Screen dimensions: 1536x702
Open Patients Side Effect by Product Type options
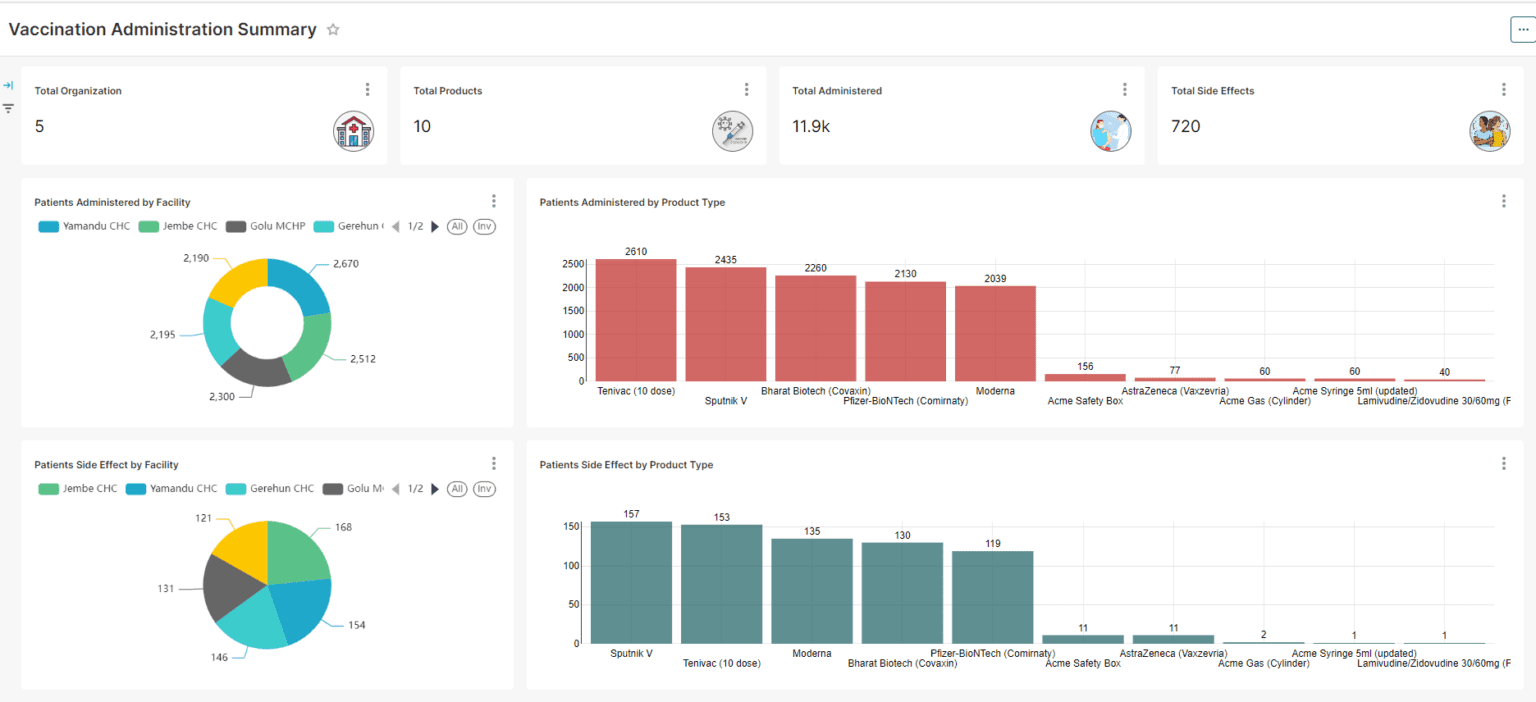[1503, 463]
